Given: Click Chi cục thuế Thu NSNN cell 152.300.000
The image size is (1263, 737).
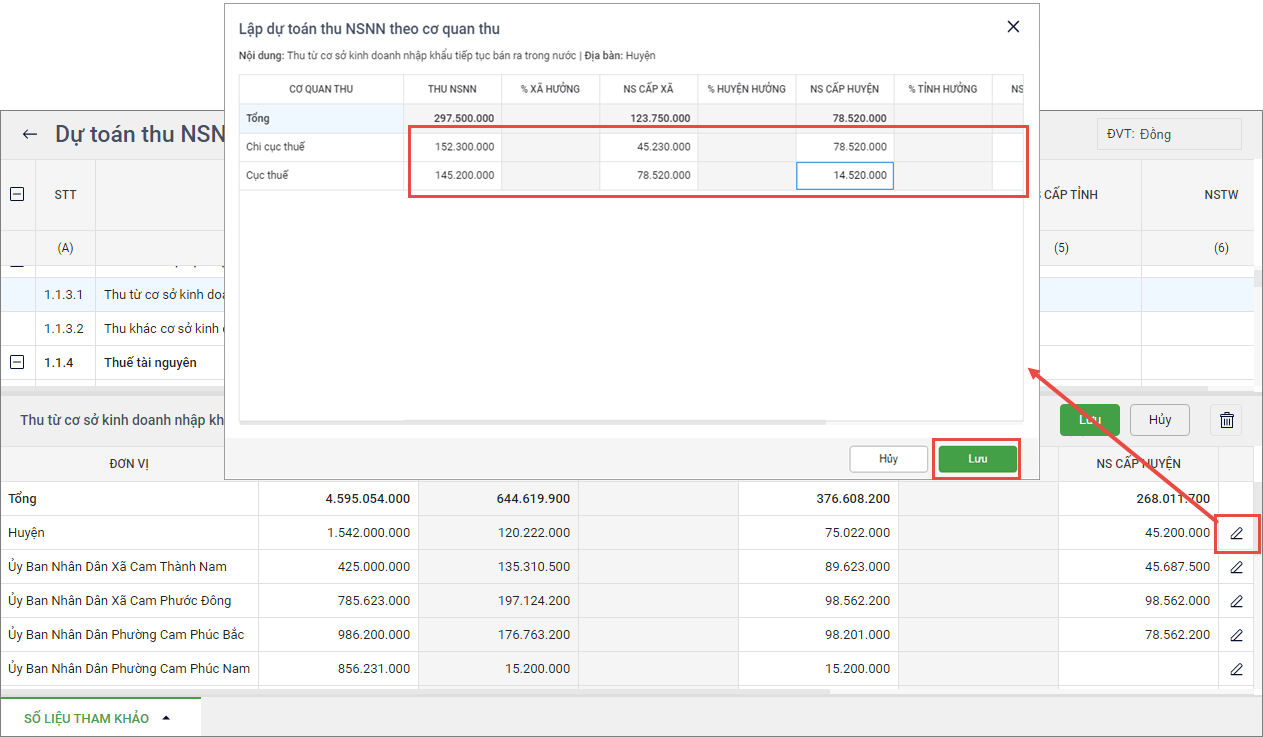Looking at the screenshot, I should click(x=453, y=147).
